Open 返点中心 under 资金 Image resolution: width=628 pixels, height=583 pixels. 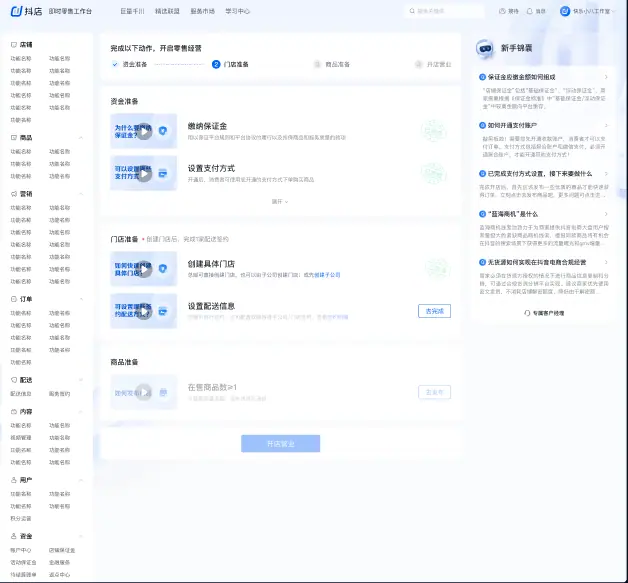59,575
